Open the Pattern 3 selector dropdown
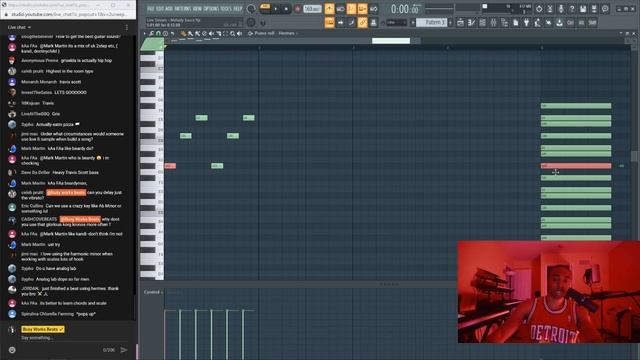Viewport: 640px width, 360px height. coord(432,22)
